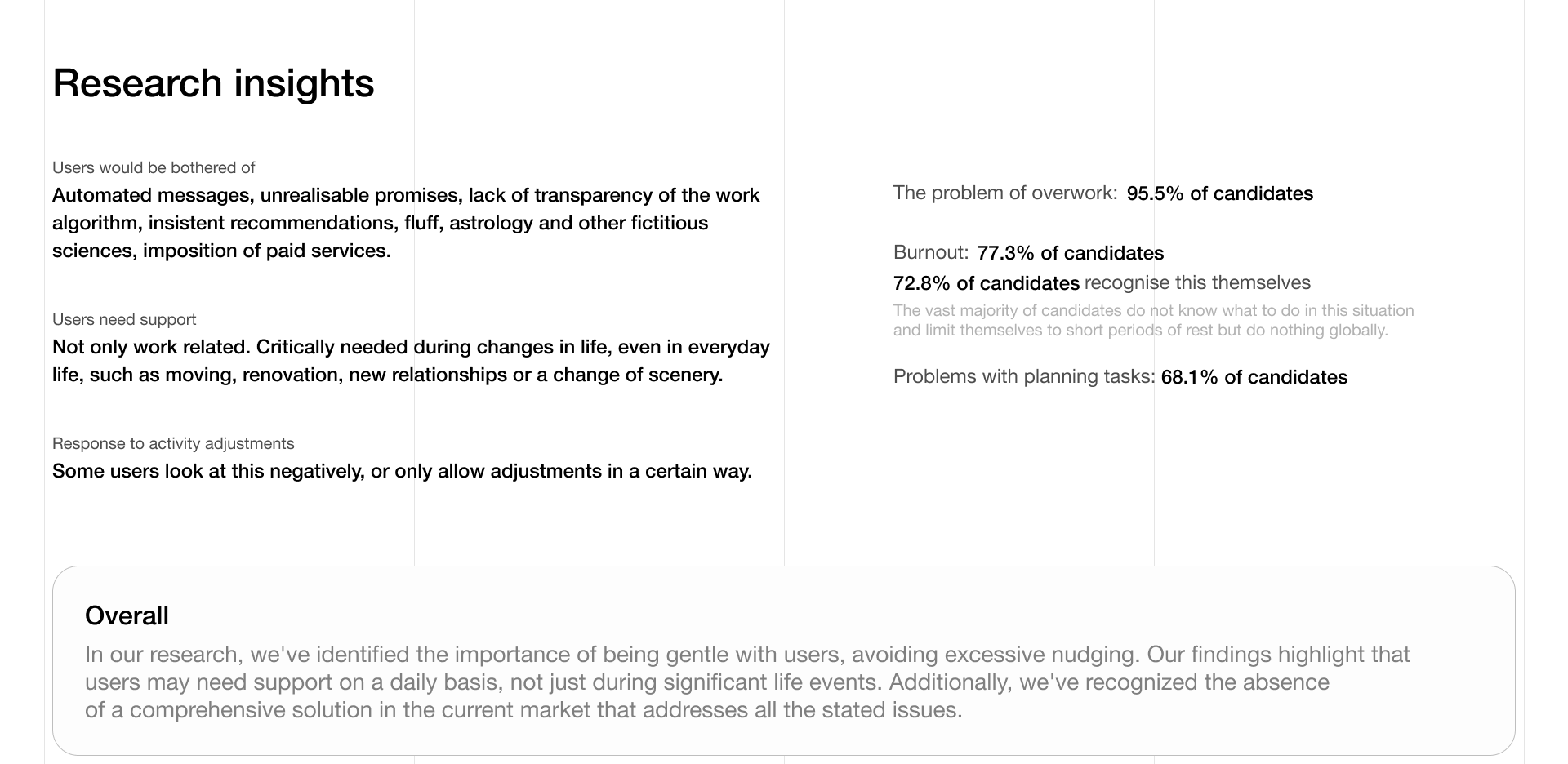Click the 'Research insights' page heading
The height and width of the screenshot is (764, 1568).
pyautogui.click(x=213, y=83)
